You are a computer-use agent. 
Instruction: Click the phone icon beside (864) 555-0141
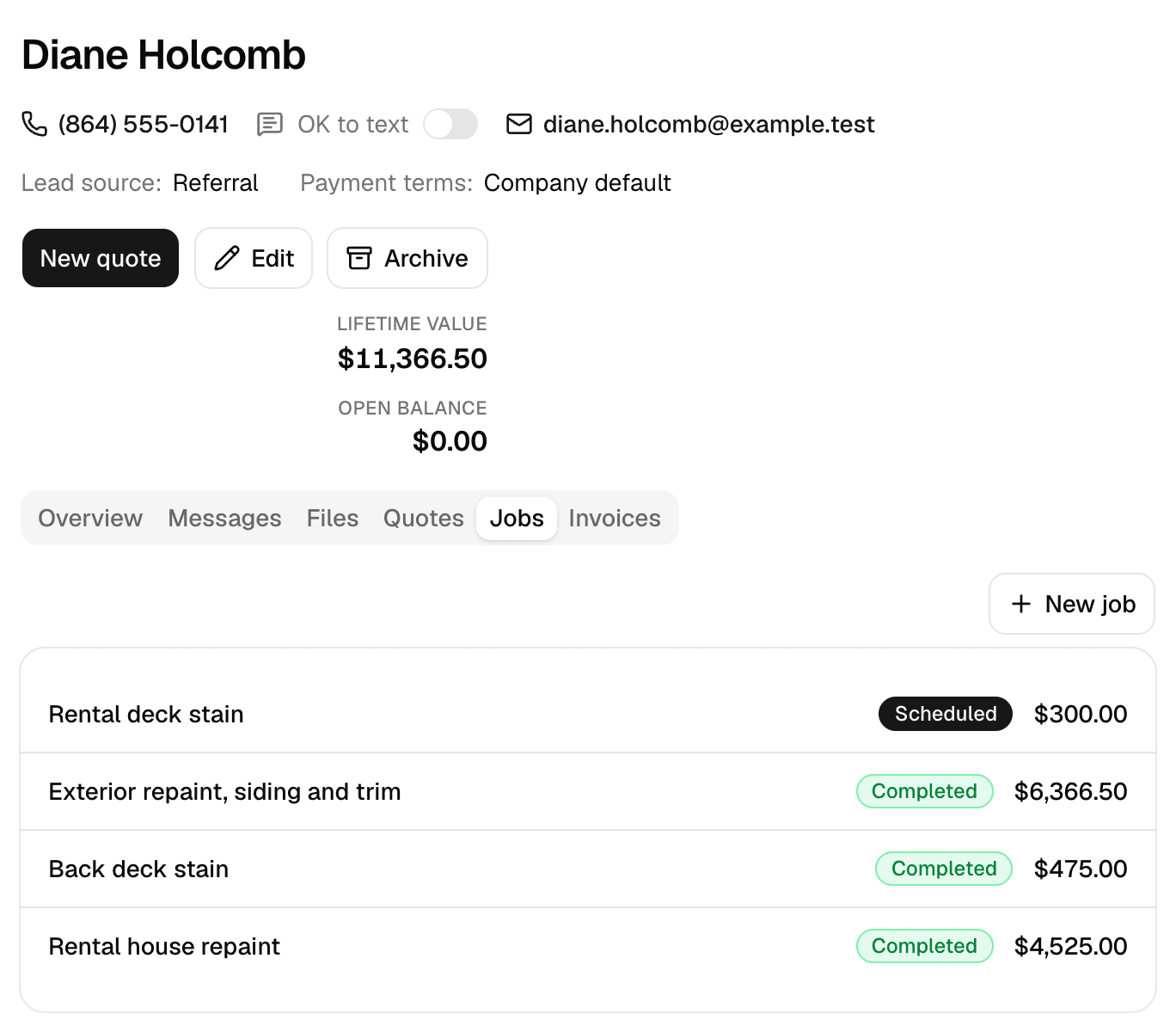34,124
